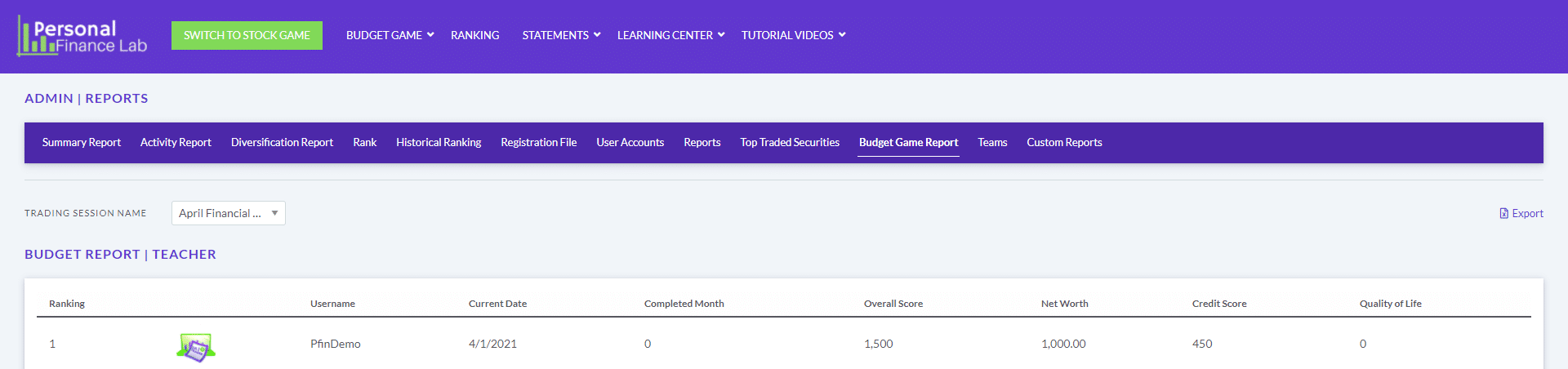Click PfinDemo's avatar image

click(196, 347)
